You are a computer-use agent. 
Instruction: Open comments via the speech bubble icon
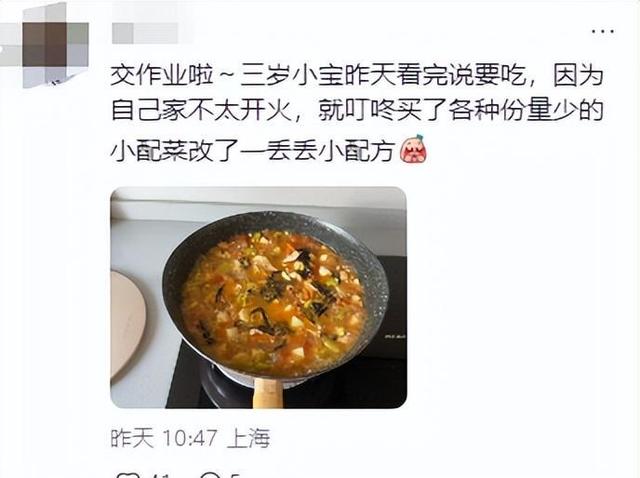click(211, 476)
